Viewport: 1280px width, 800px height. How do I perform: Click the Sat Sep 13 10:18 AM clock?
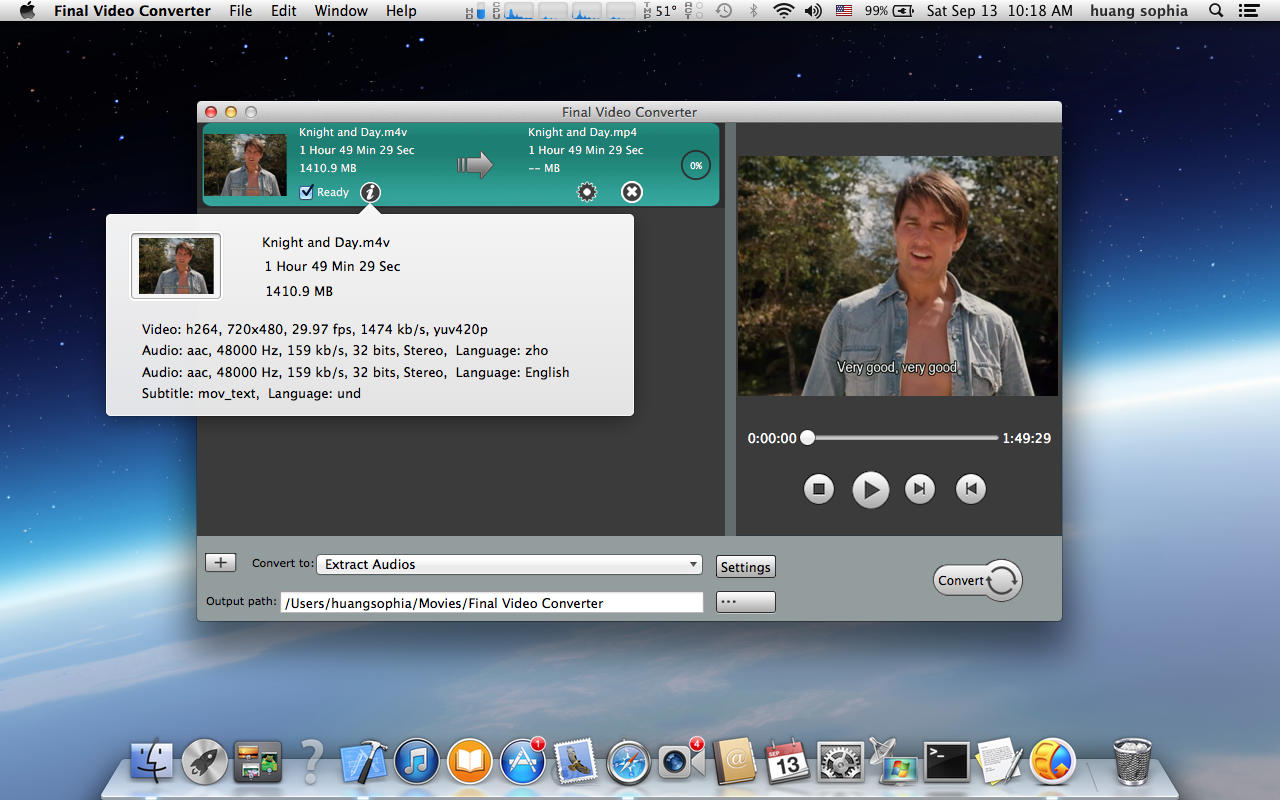pyautogui.click(x=999, y=11)
